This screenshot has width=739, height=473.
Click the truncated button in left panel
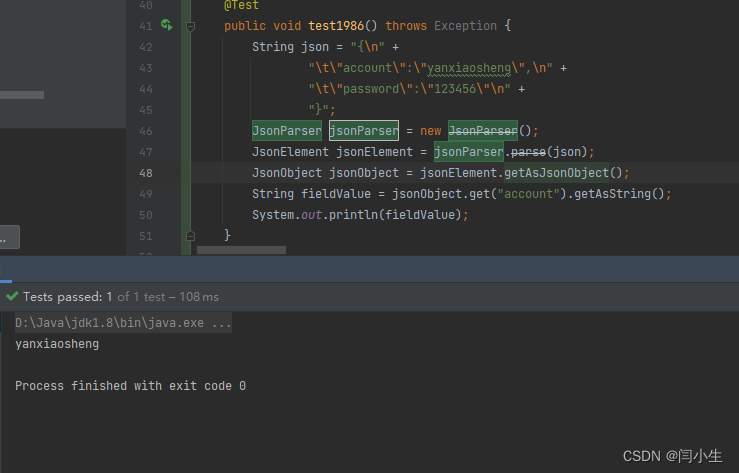tap(9, 236)
